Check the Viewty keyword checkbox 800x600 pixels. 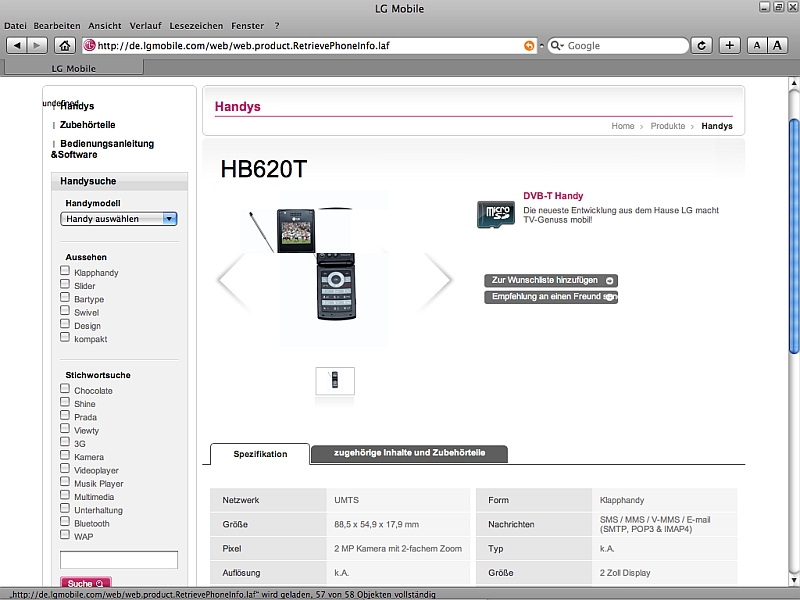65,428
